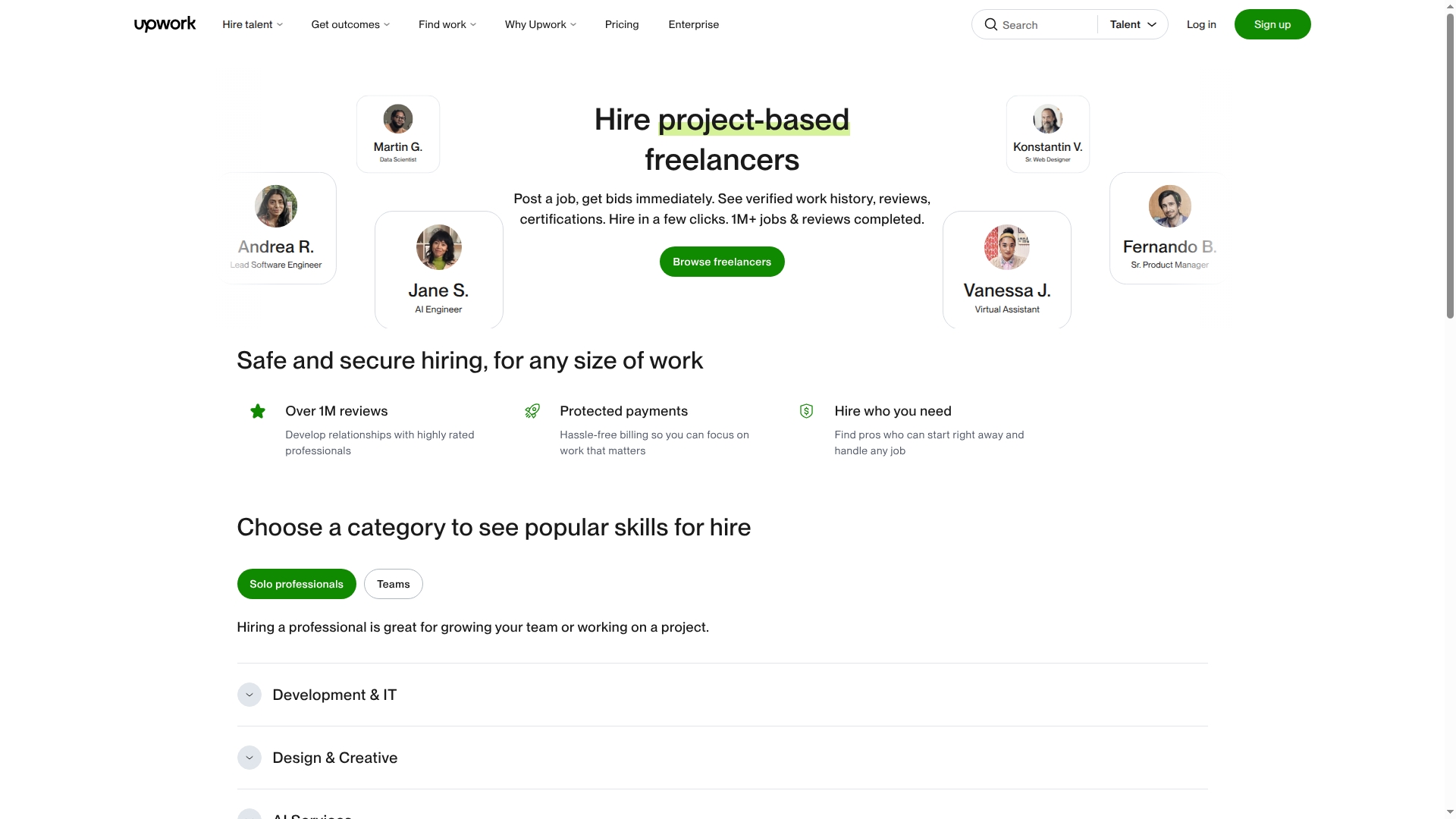Screen dimensions: 1456x819
Task: Open the Find work menu
Action: 447,24
